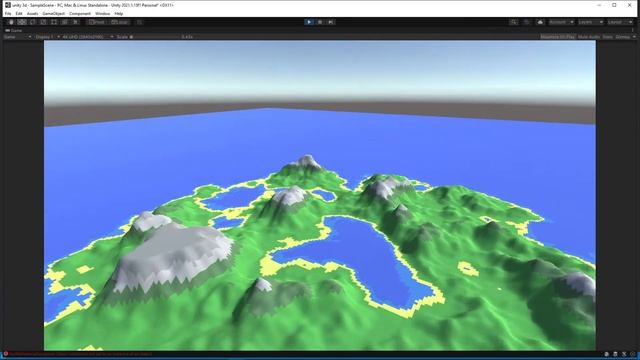Open the Gizmos dropdown arrow
This screenshot has height=360, width=640.
click(x=634, y=37)
